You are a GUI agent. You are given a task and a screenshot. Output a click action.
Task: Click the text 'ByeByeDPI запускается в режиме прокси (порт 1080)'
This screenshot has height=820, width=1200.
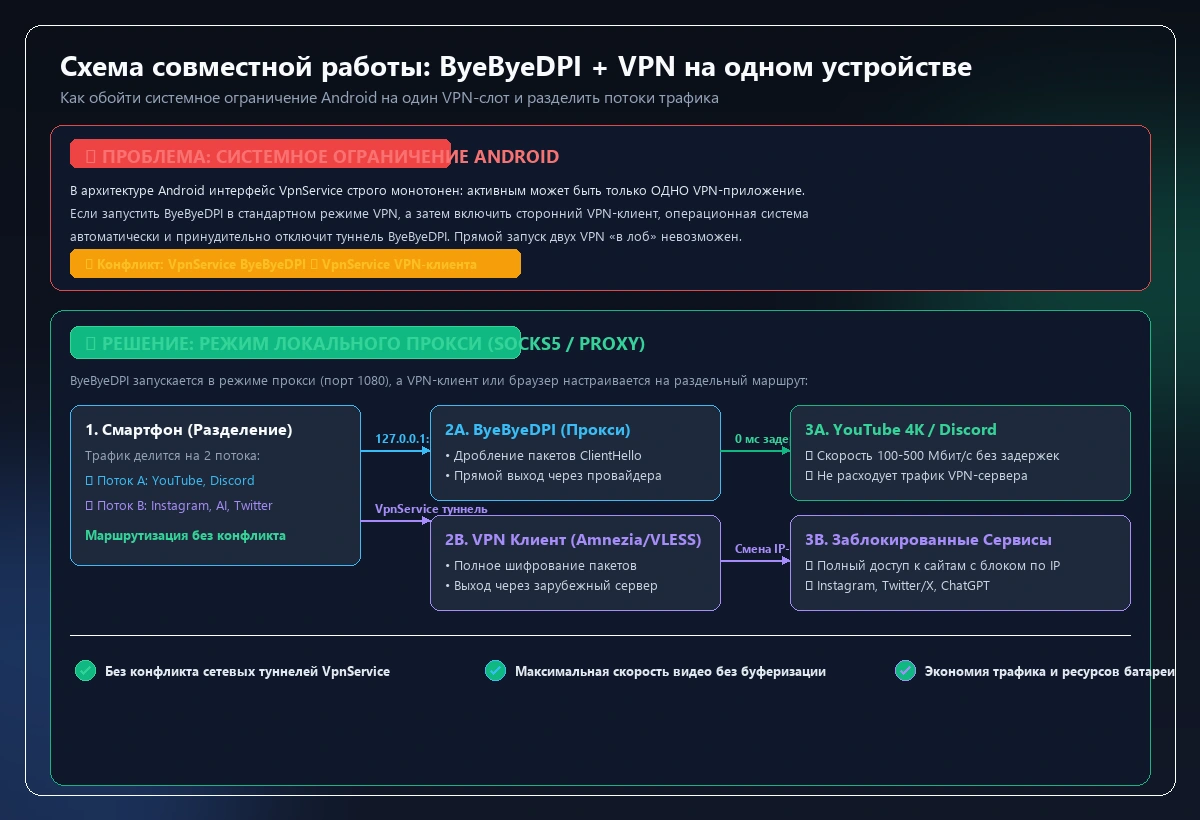tap(438, 381)
